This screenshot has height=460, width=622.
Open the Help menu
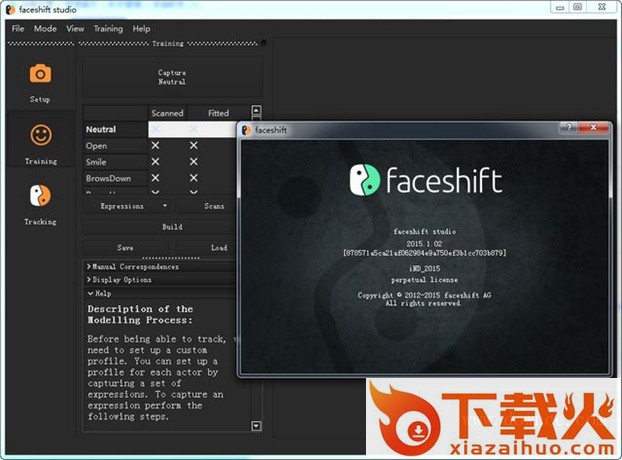coord(141,29)
